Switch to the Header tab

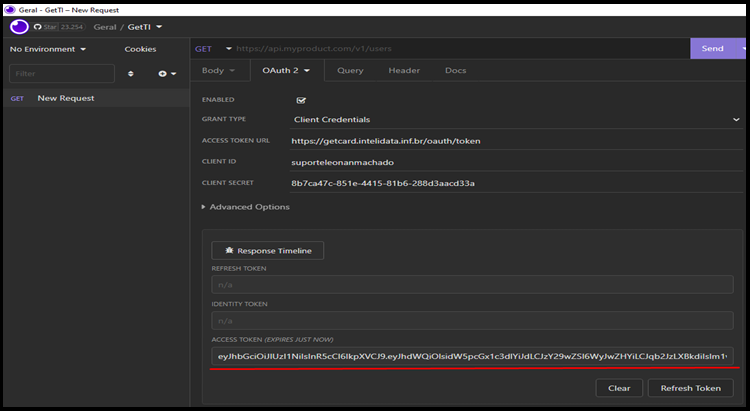point(404,70)
